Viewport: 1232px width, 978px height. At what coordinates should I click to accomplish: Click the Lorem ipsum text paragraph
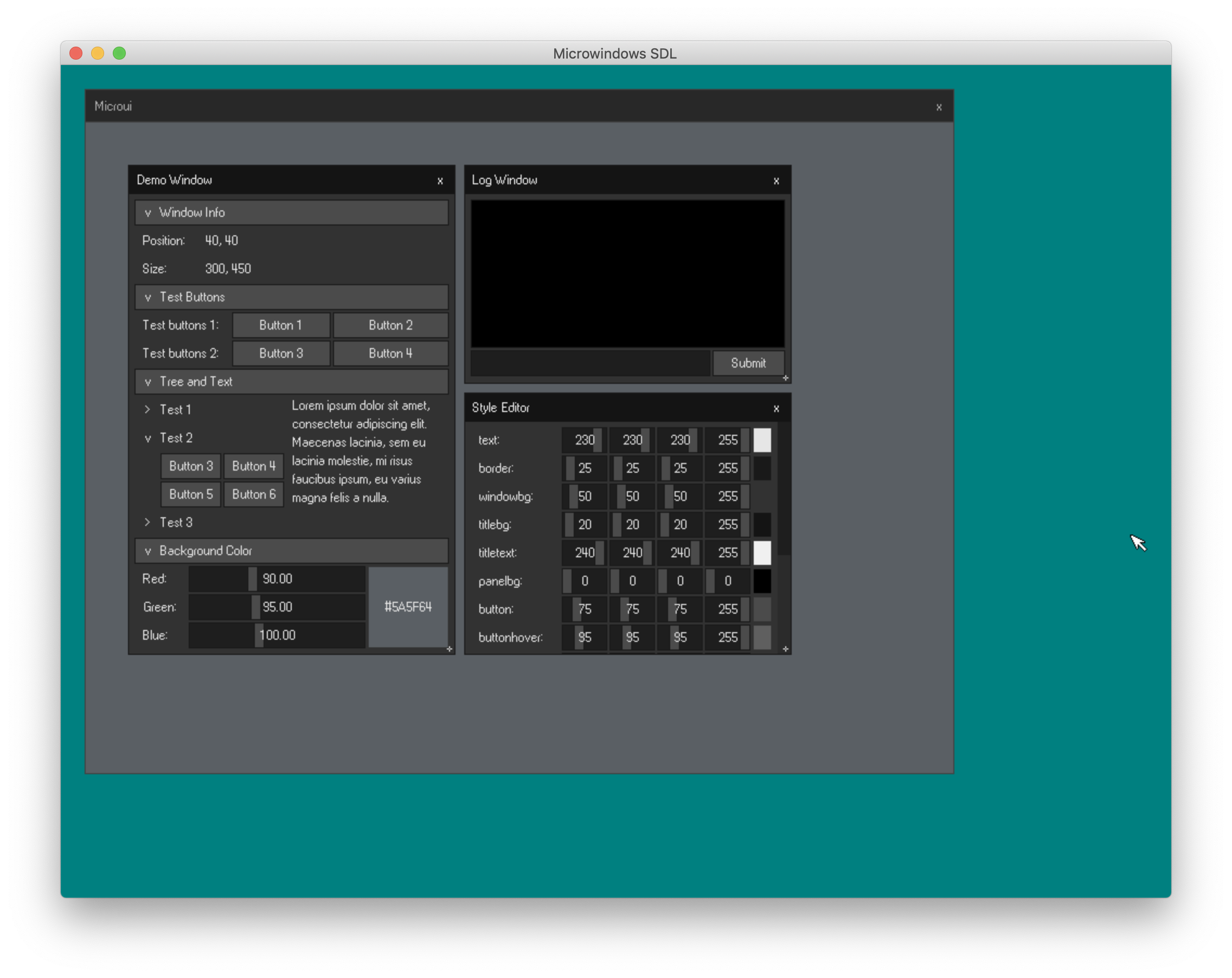pyautogui.click(x=361, y=452)
